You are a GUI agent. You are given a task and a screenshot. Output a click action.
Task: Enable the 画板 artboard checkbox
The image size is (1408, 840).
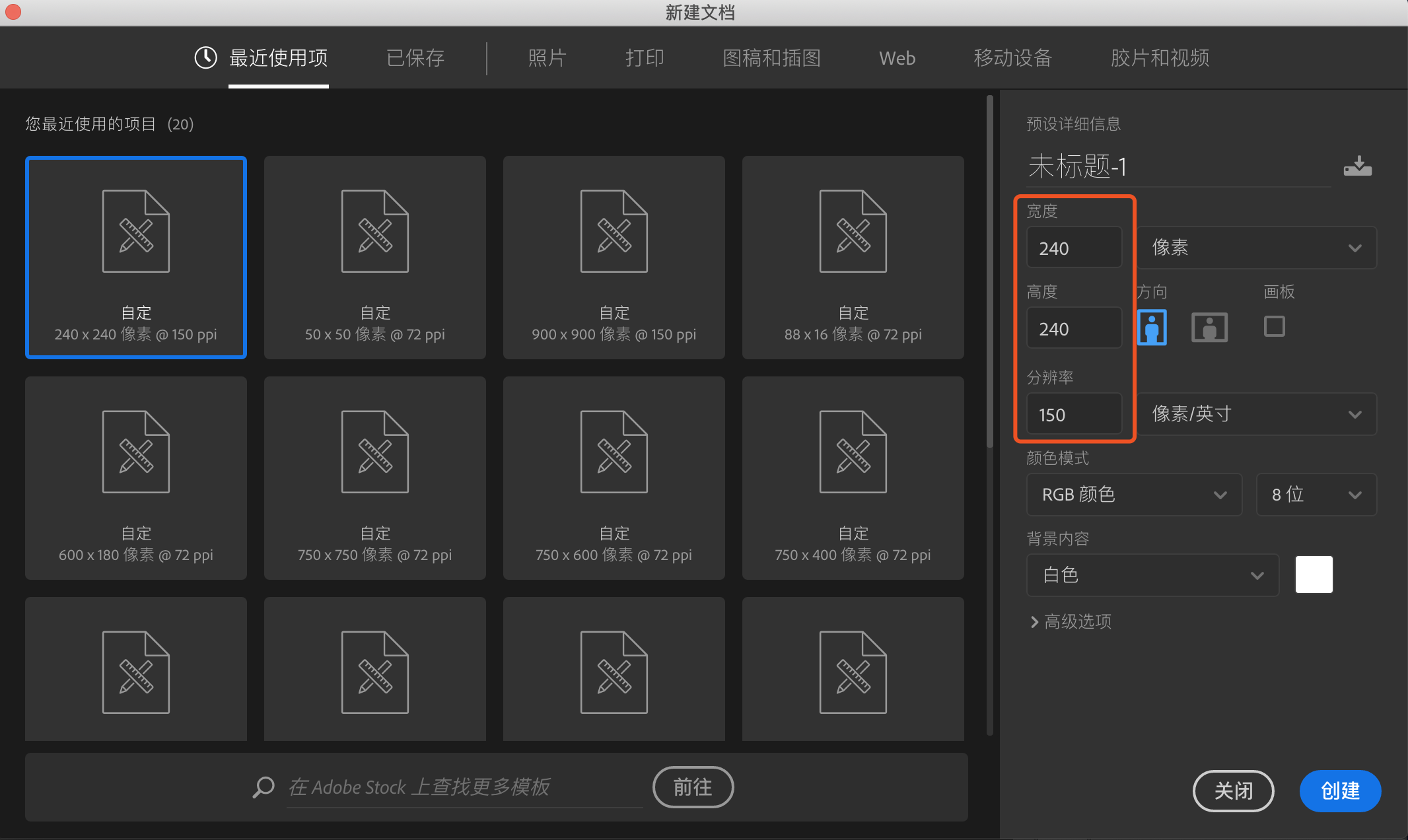tap(1274, 326)
